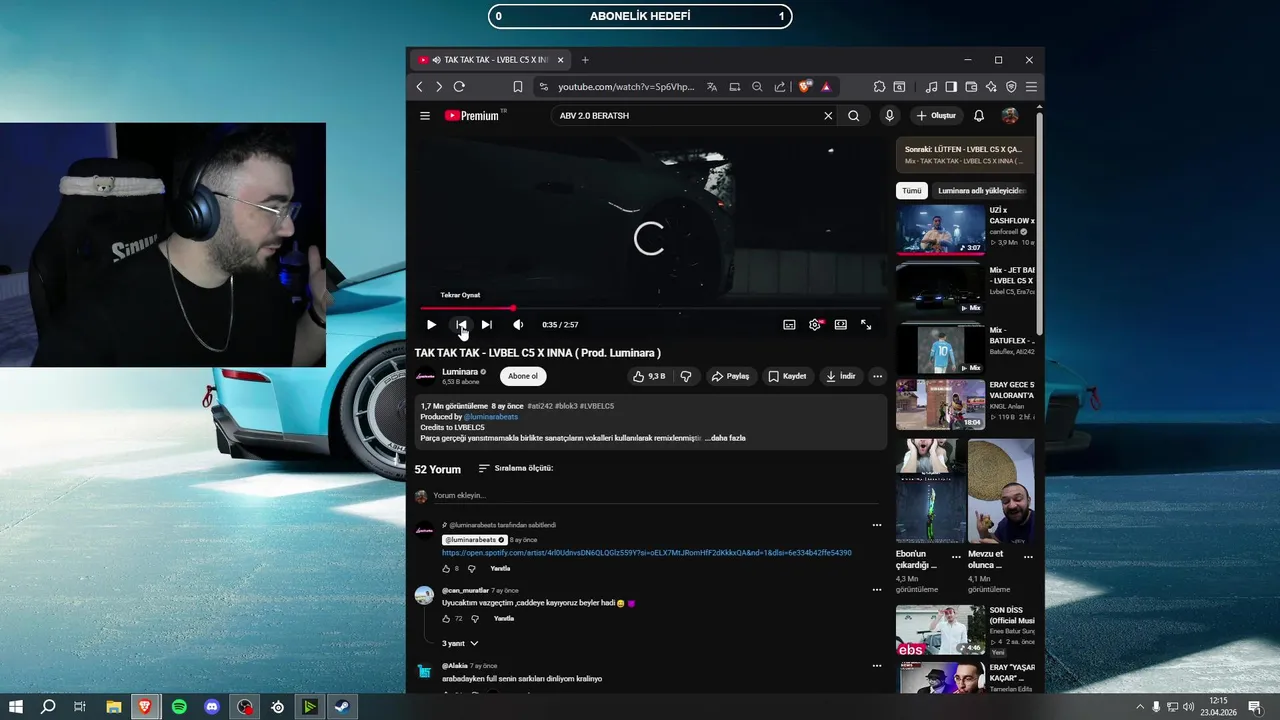Screen dimensions: 1280x720
Task: Skip to the next video
Action: pos(486,325)
